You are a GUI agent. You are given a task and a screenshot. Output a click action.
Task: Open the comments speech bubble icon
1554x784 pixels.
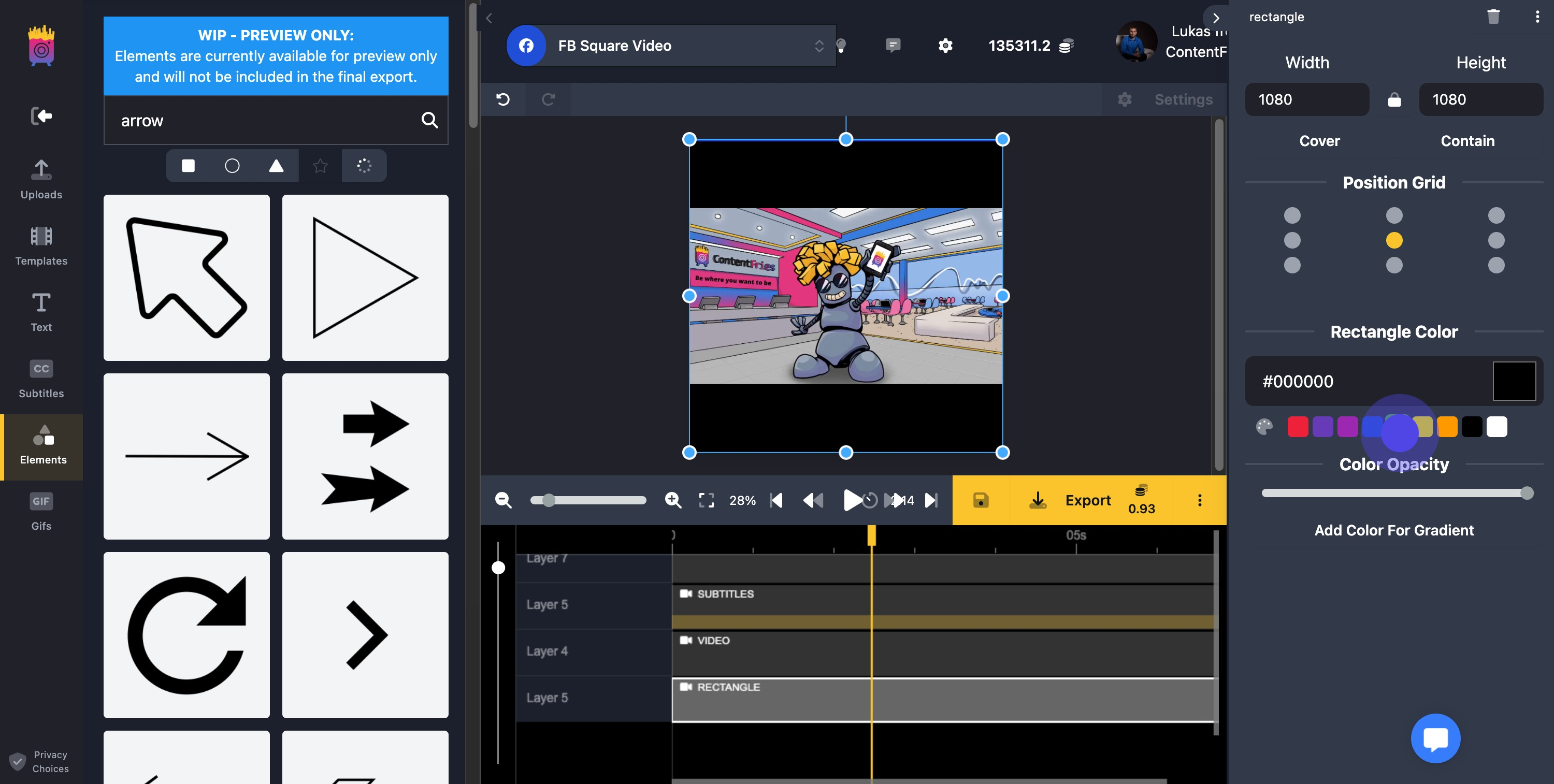click(x=893, y=45)
